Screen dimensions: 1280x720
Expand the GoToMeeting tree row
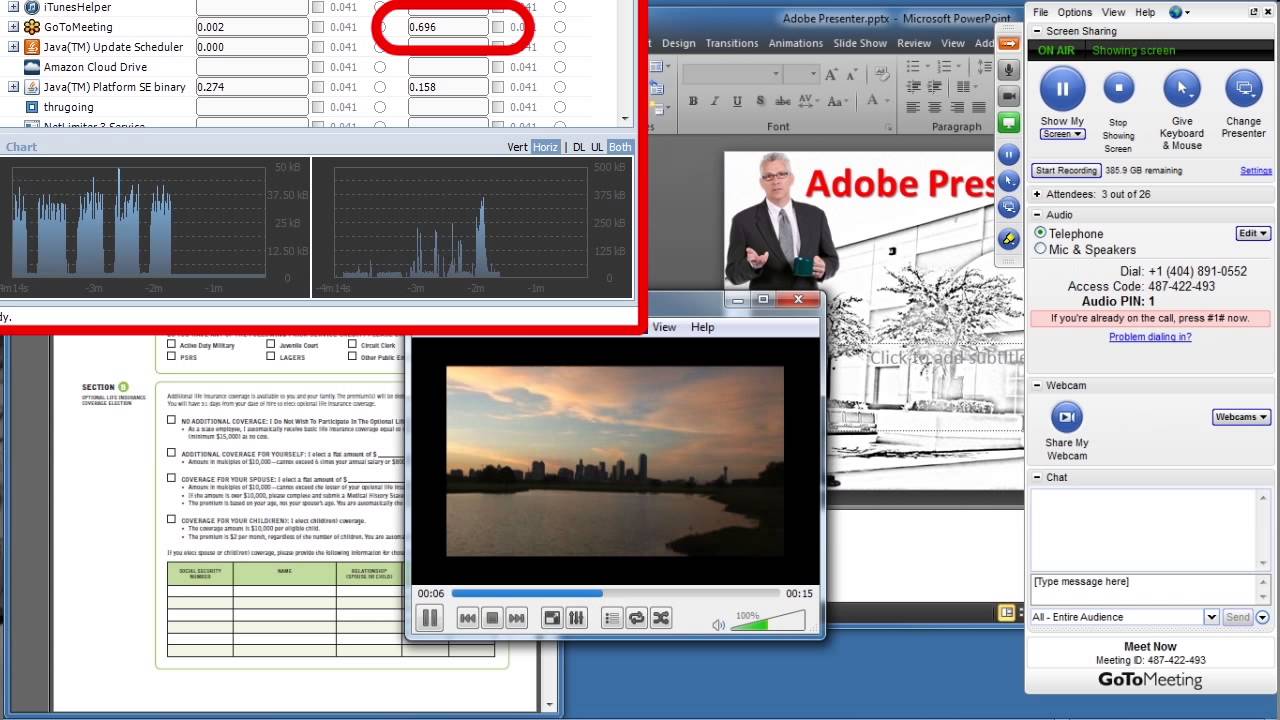tap(13, 27)
